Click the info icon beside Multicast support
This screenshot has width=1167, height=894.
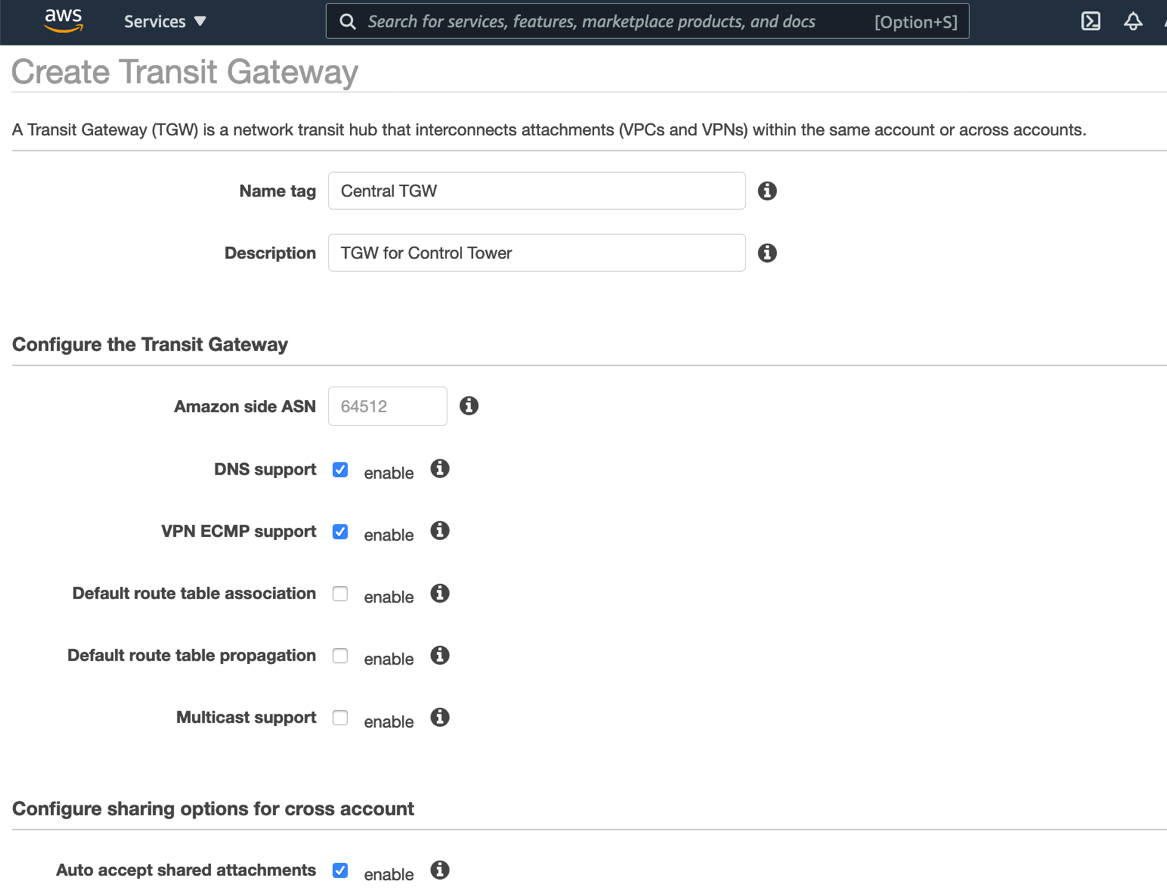click(x=439, y=717)
